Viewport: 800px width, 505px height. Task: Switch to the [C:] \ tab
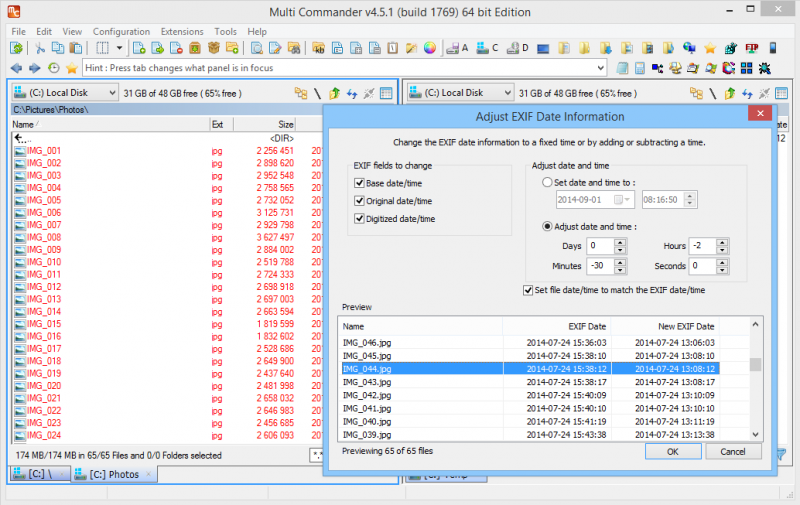click(x=39, y=474)
